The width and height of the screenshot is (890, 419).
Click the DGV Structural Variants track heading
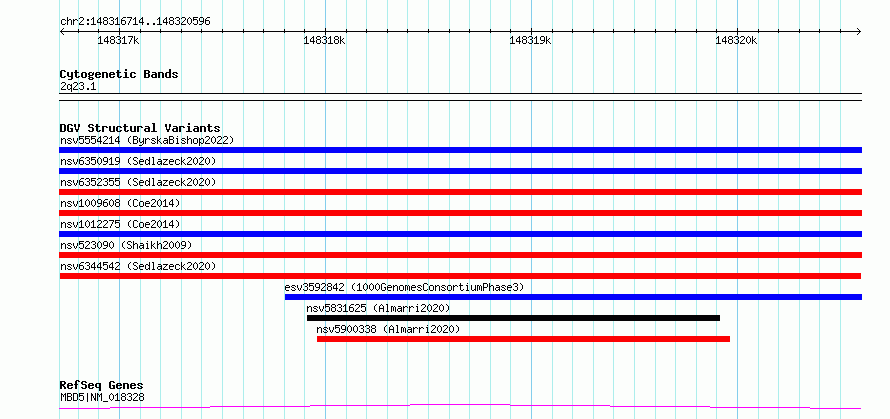[140, 128]
